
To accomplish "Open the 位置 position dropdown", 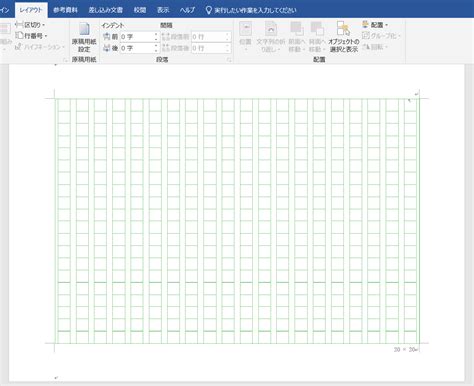I will point(245,37).
